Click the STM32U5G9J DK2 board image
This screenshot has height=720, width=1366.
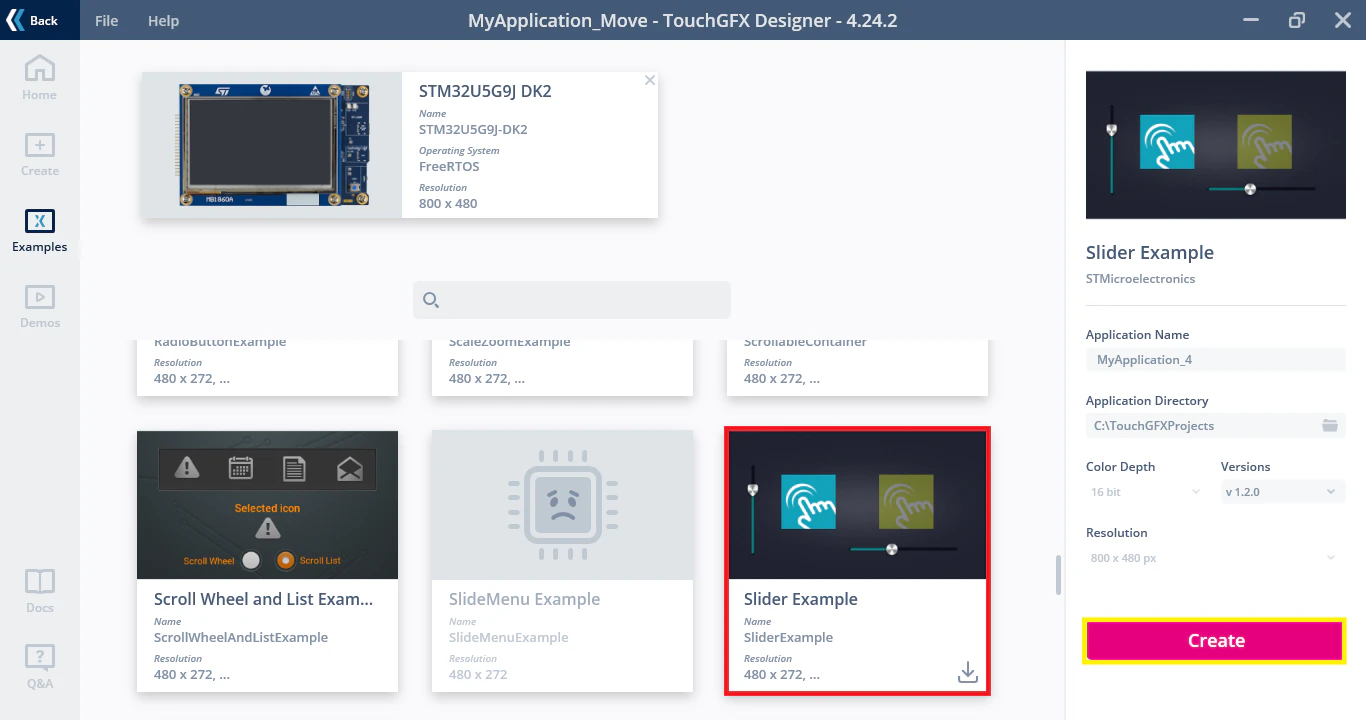(x=271, y=145)
